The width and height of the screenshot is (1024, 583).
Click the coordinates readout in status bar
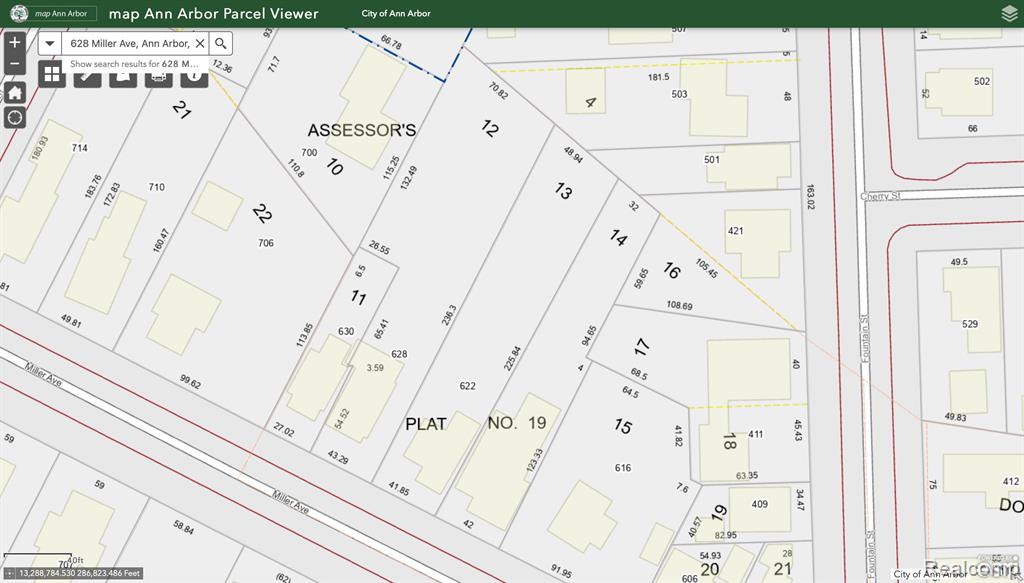pos(80,573)
